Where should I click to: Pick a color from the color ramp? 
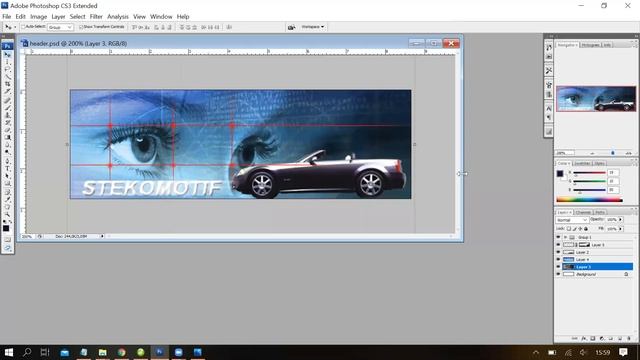click(x=589, y=200)
